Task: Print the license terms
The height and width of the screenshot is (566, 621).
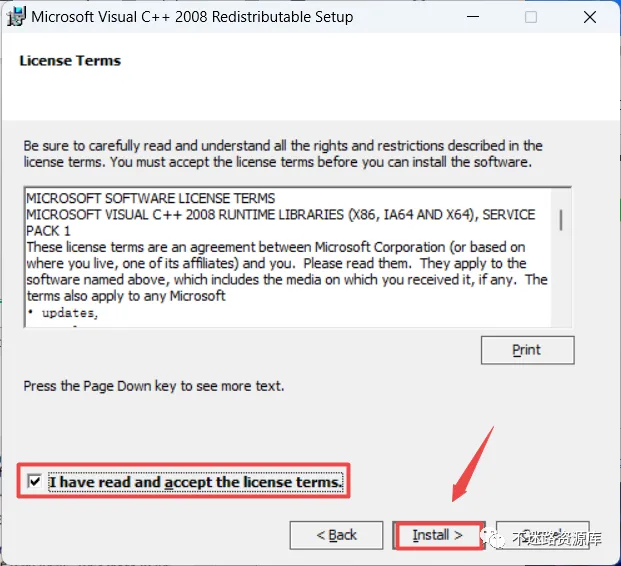Action: (527, 350)
